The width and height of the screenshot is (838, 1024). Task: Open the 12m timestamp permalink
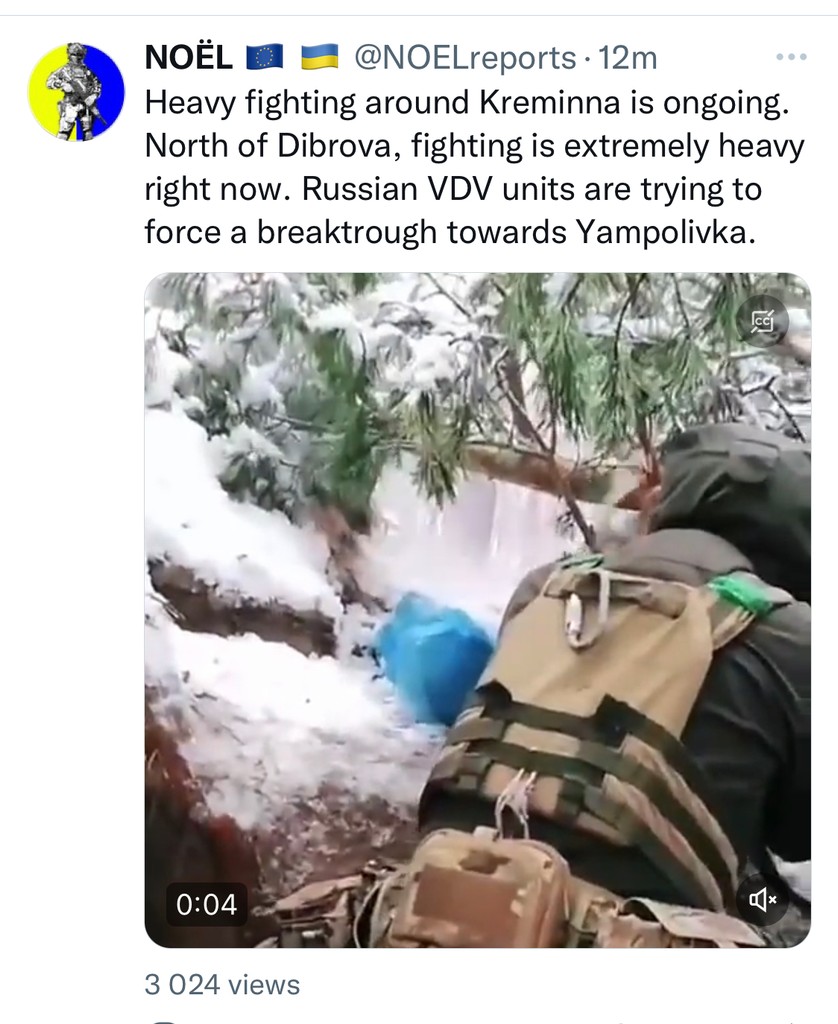pyautogui.click(x=628, y=57)
